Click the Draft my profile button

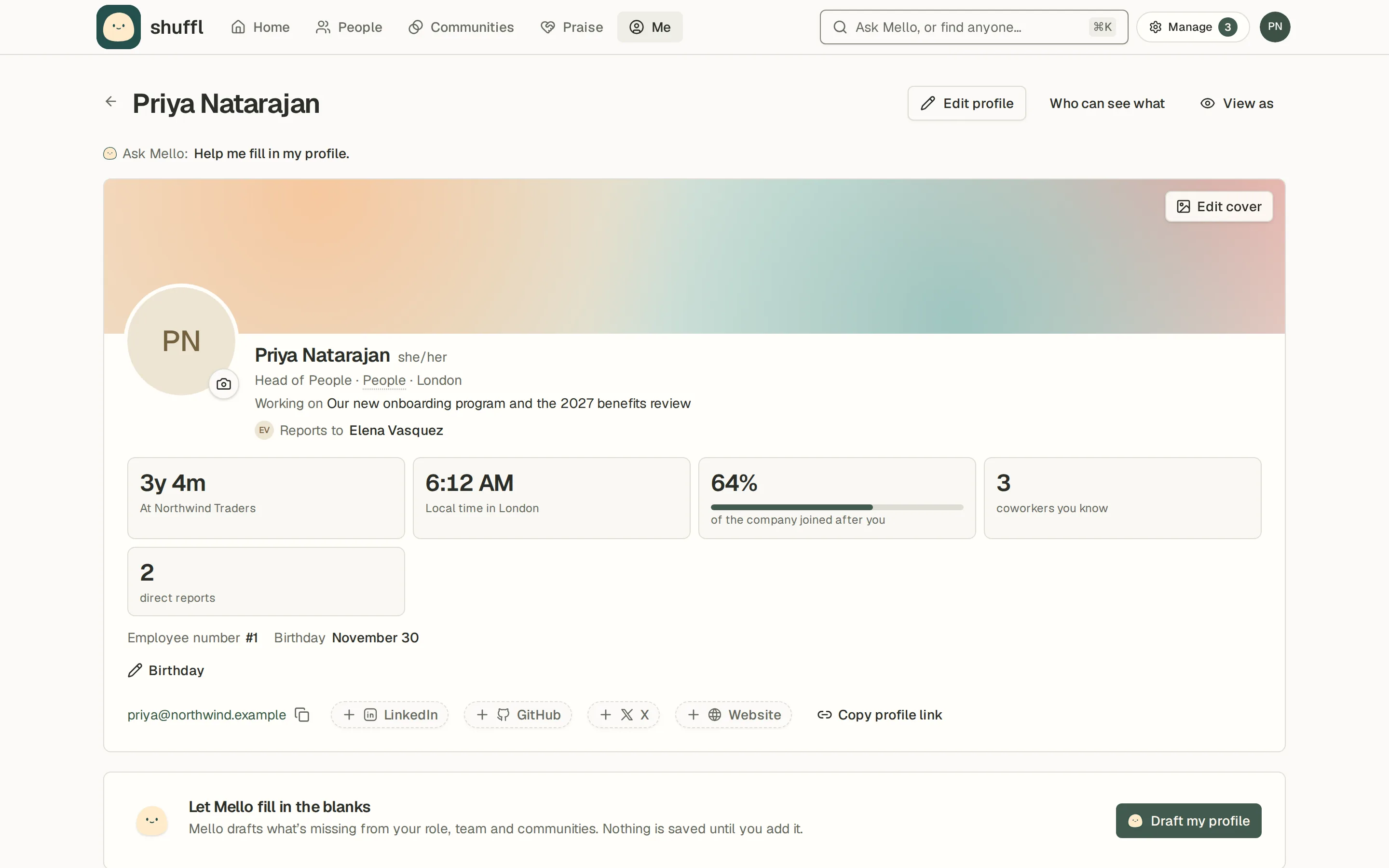(1188, 821)
